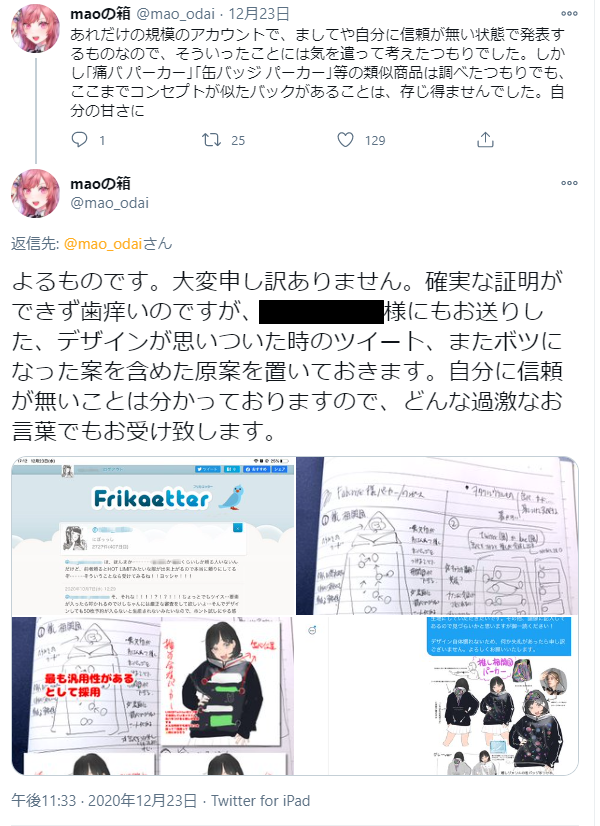Click the main tweet's profile avatar
Image resolution: width=600 pixels, height=826 pixels.
pos(35,193)
